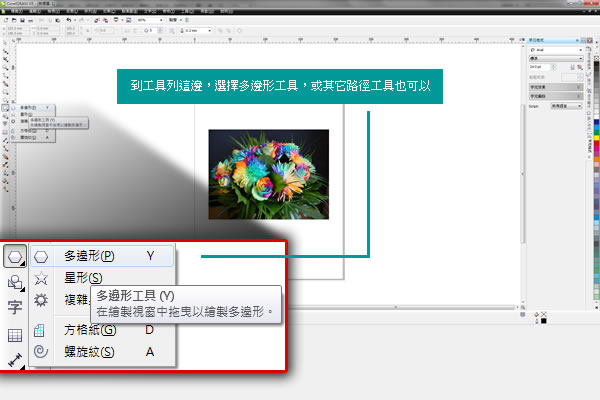Click the Export icon in the toolbar

[105, 20]
